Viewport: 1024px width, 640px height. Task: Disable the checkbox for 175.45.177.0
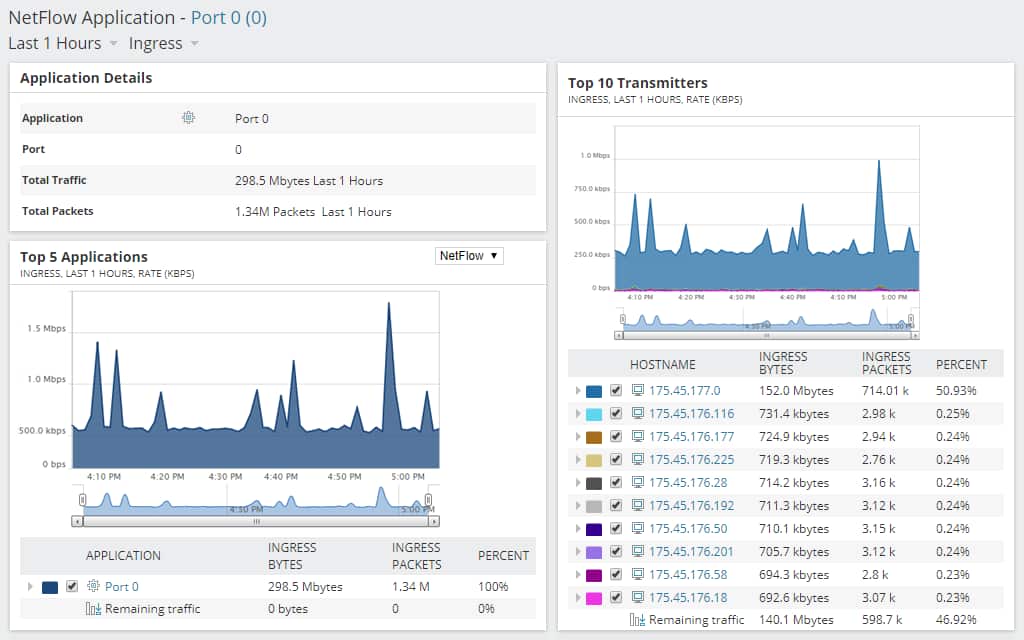(x=617, y=390)
